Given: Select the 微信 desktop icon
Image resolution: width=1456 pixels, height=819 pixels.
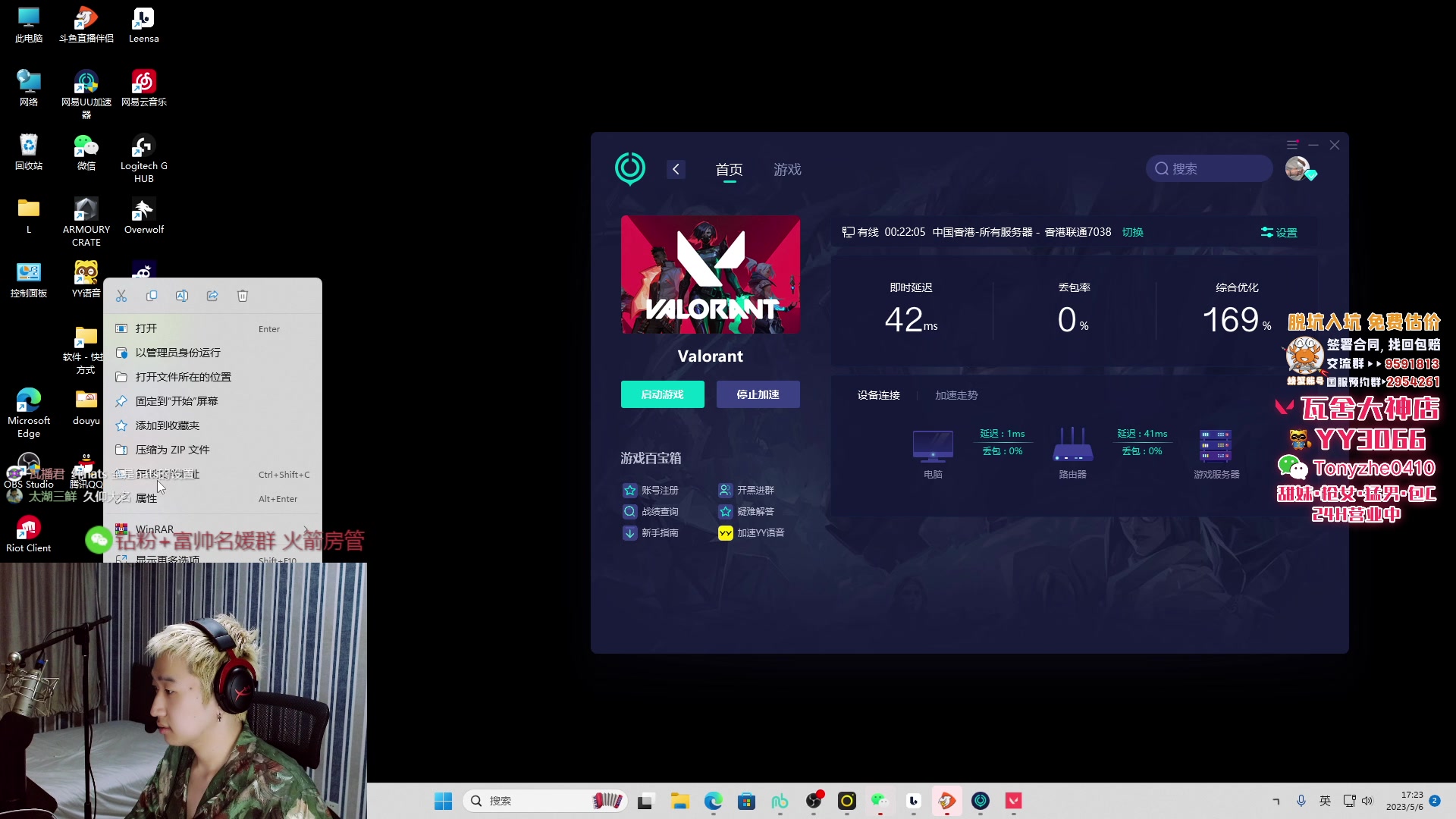Looking at the screenshot, I should pyautogui.click(x=86, y=152).
